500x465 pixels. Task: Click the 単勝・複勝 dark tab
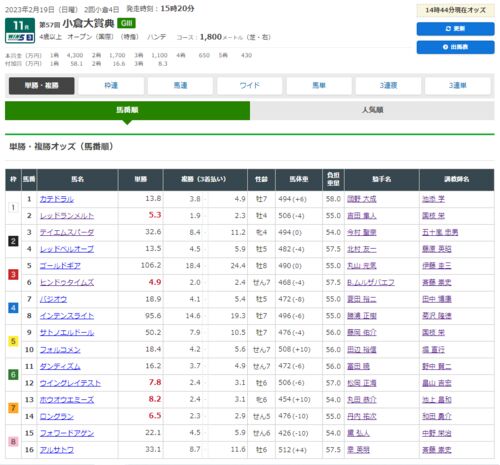click(42, 86)
